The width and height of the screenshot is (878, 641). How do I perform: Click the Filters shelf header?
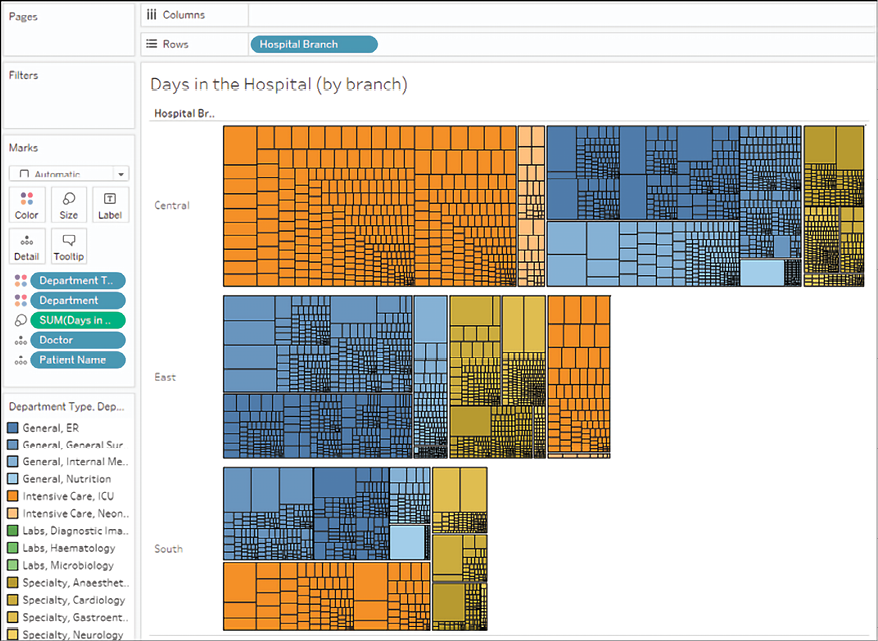25,75
